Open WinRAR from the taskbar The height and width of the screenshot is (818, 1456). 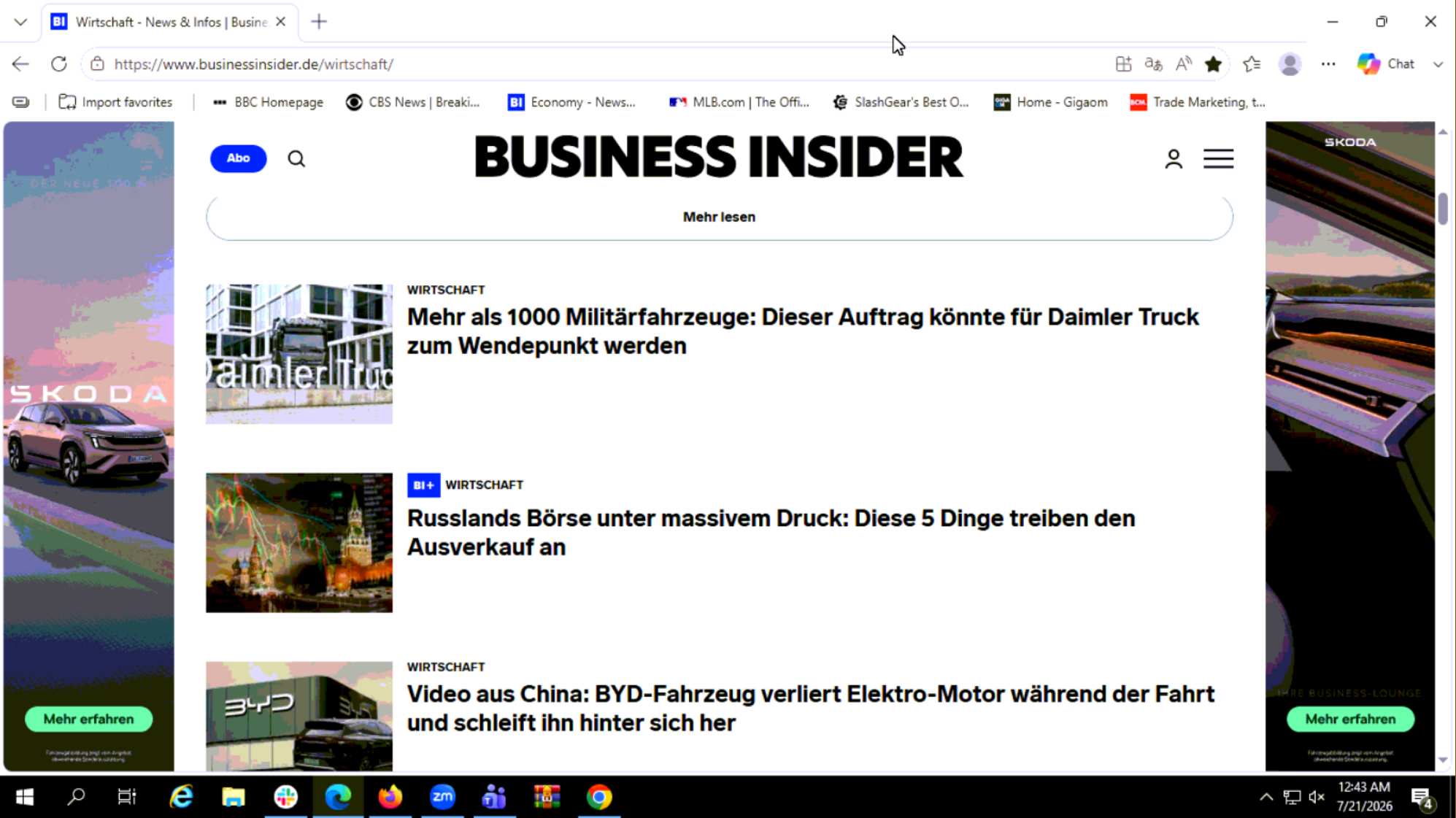(547, 797)
